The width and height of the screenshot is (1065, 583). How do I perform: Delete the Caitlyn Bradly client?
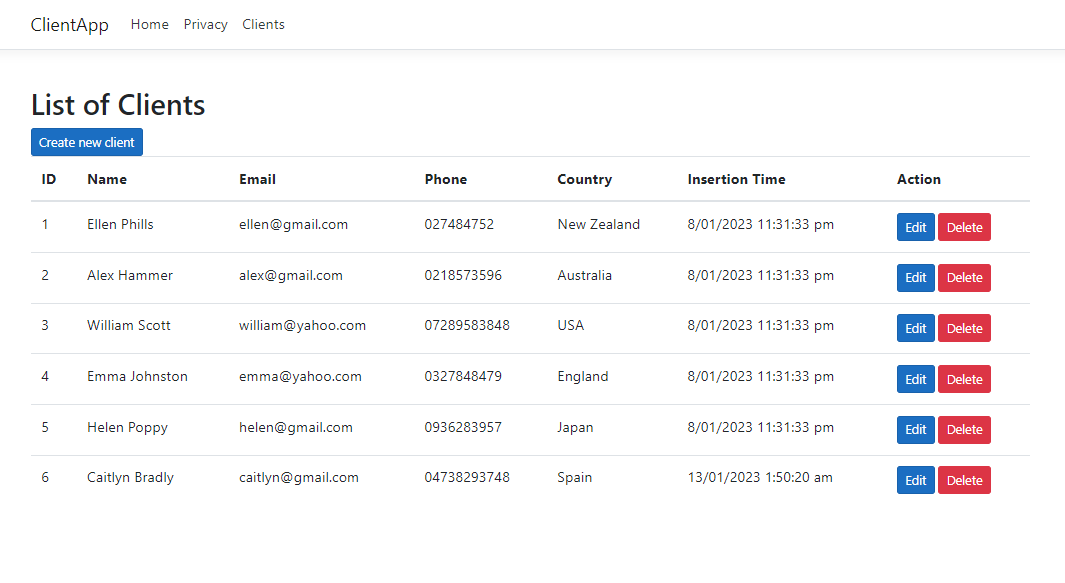[964, 480]
